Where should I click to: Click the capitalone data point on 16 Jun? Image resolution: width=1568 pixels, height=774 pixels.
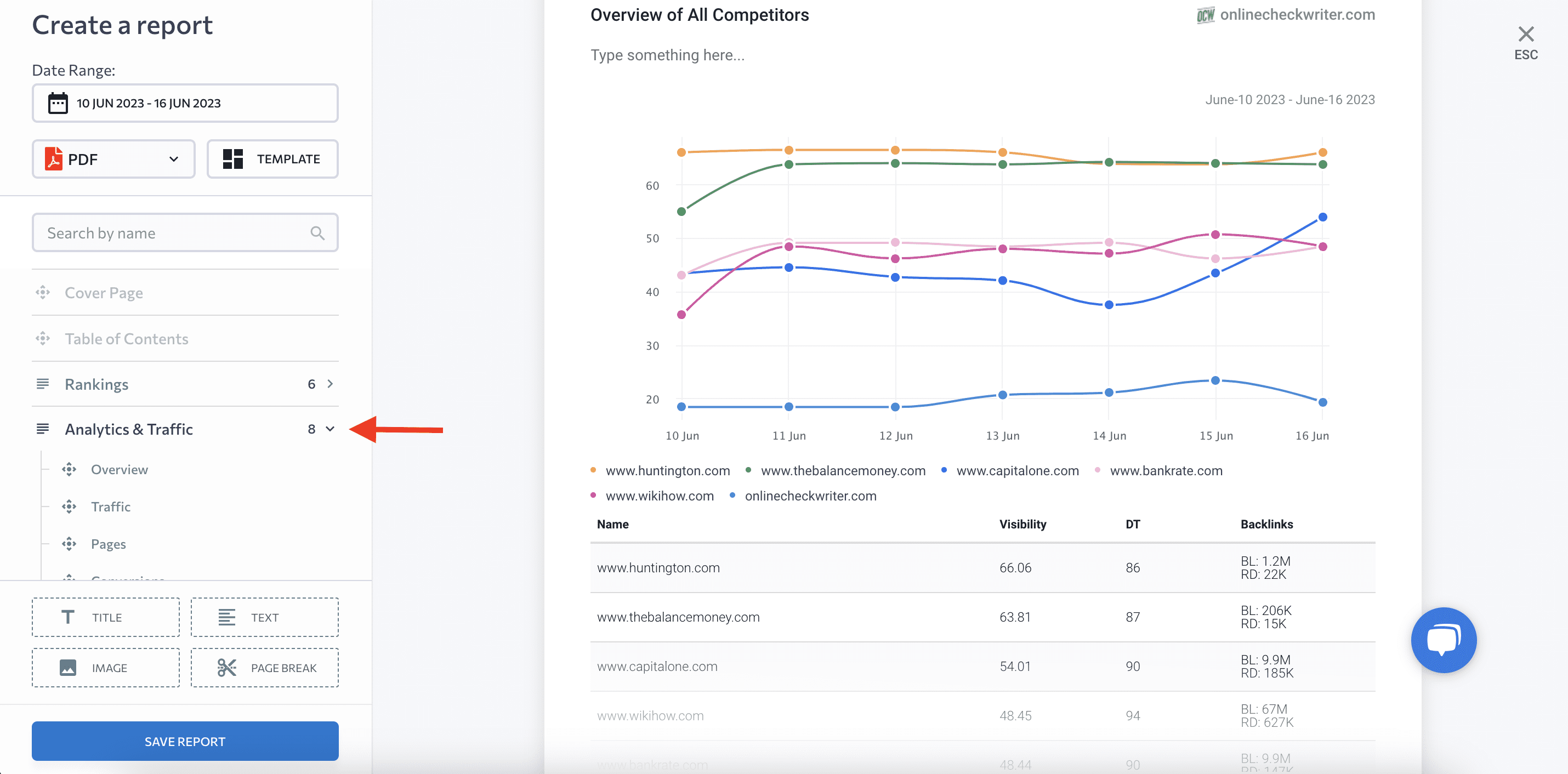pos(1322,217)
